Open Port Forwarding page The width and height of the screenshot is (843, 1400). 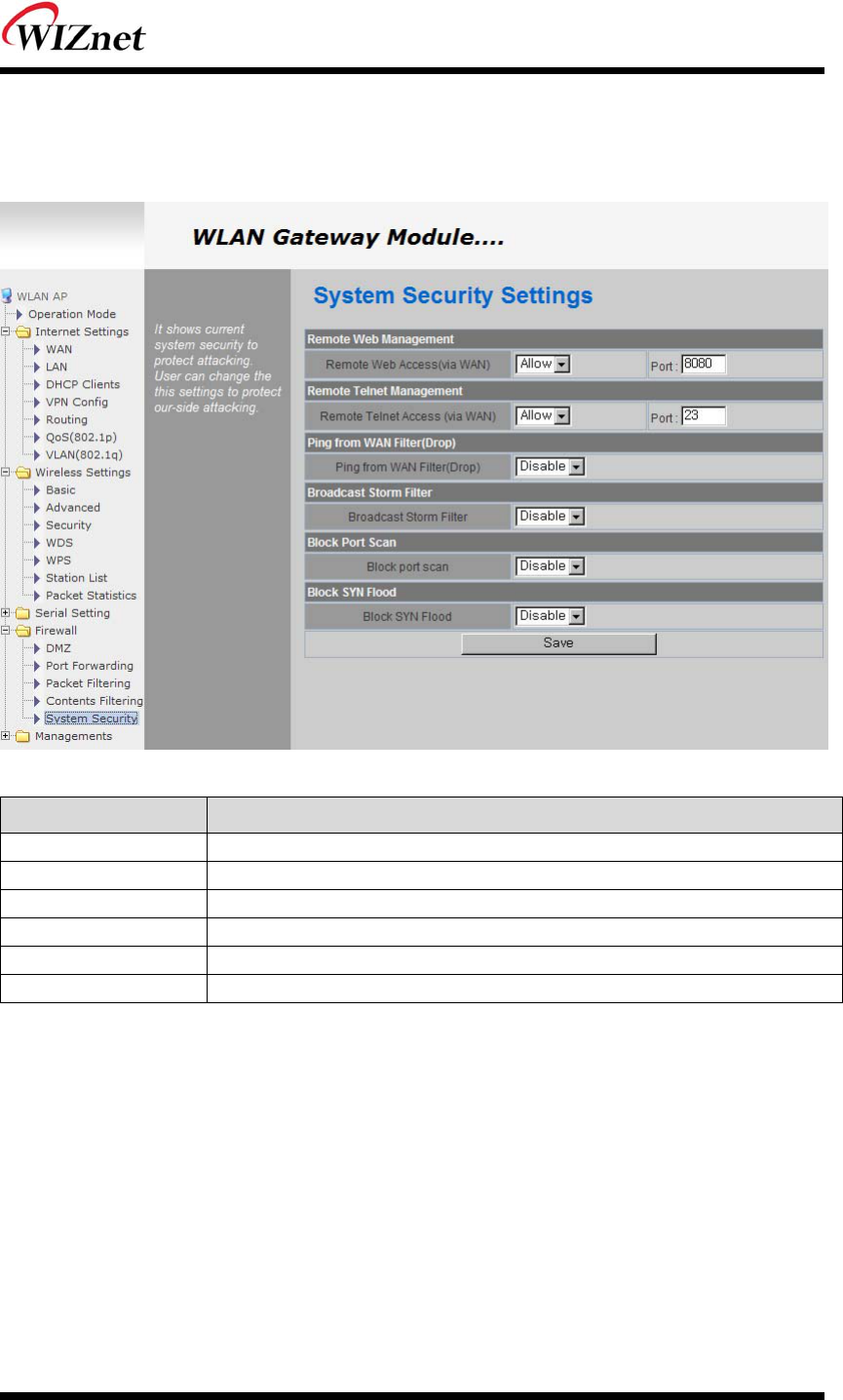[x=90, y=666]
